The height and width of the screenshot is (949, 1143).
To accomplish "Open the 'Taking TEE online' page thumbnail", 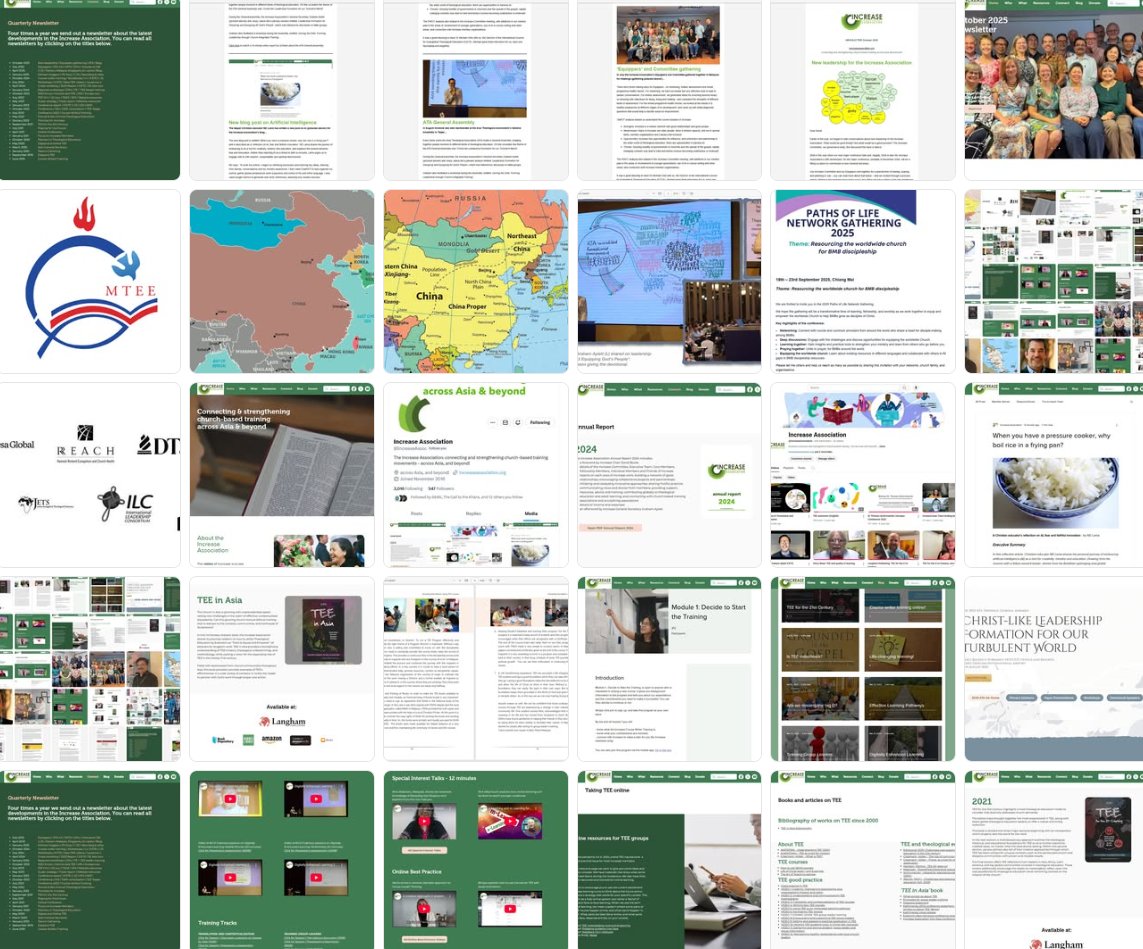I will click(x=669, y=860).
